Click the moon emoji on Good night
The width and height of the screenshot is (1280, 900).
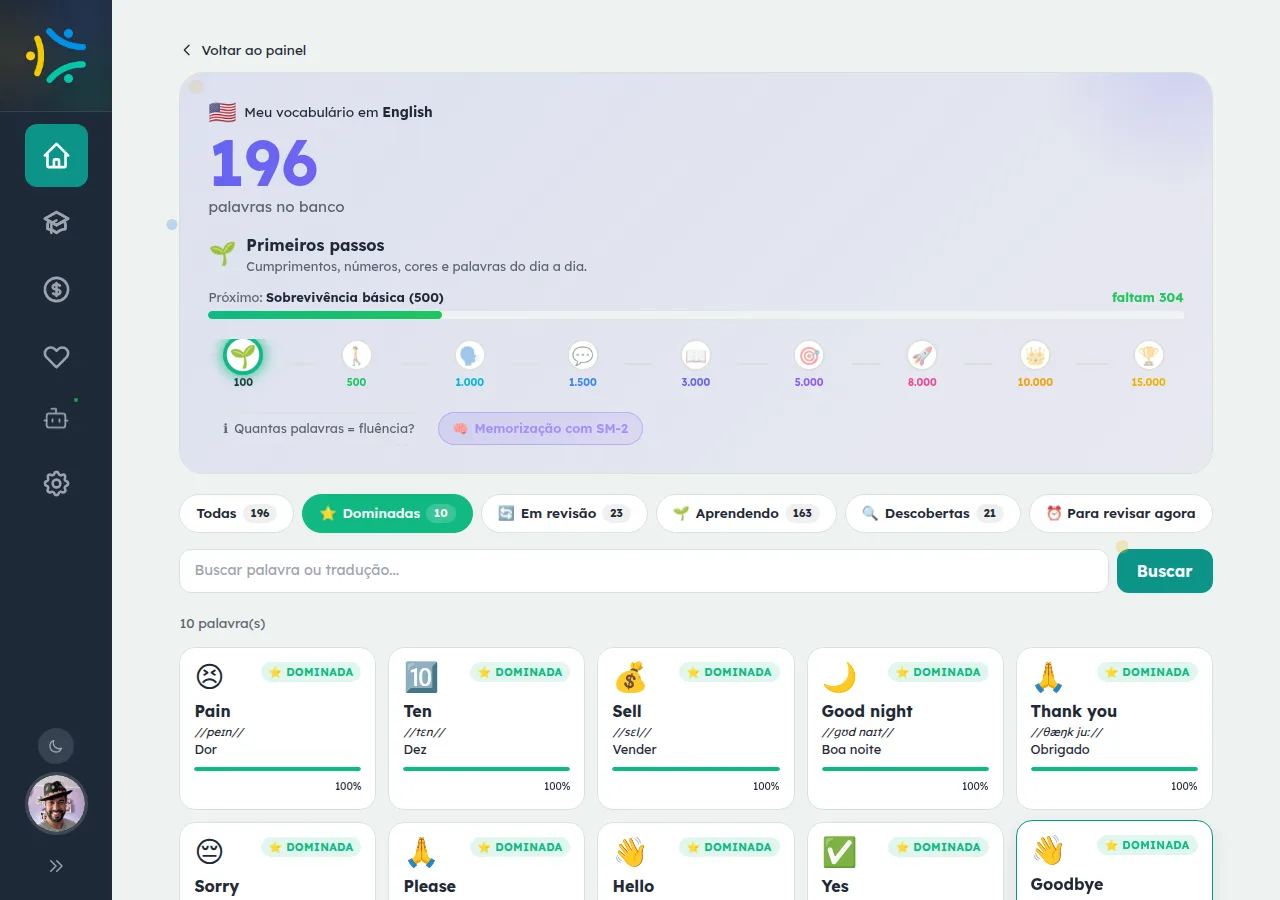tap(839, 677)
